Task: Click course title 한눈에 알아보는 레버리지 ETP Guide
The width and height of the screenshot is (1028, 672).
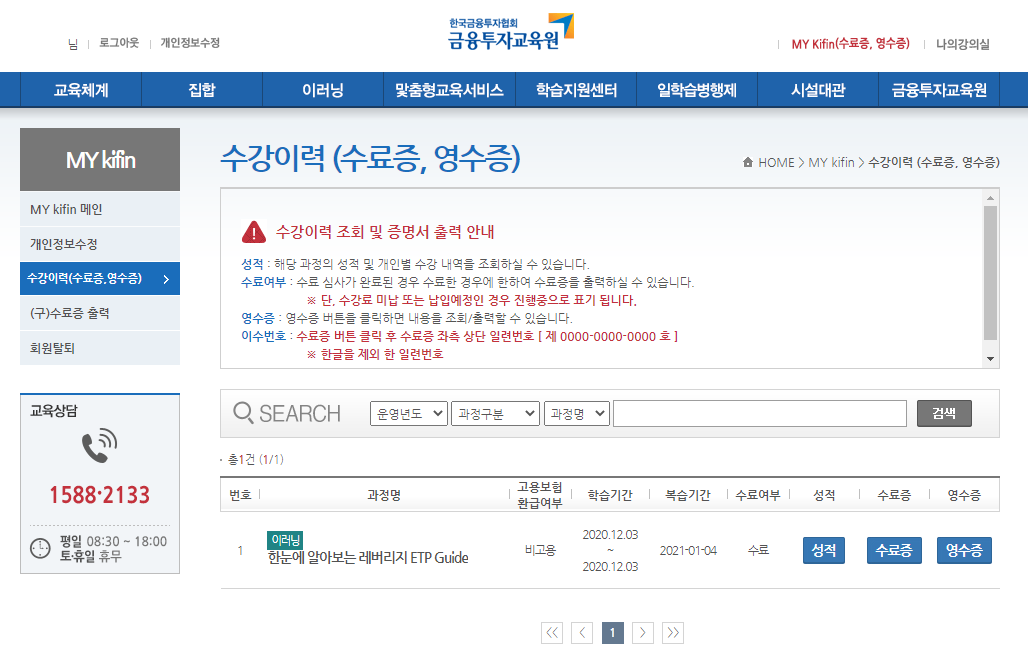Action: point(368,558)
